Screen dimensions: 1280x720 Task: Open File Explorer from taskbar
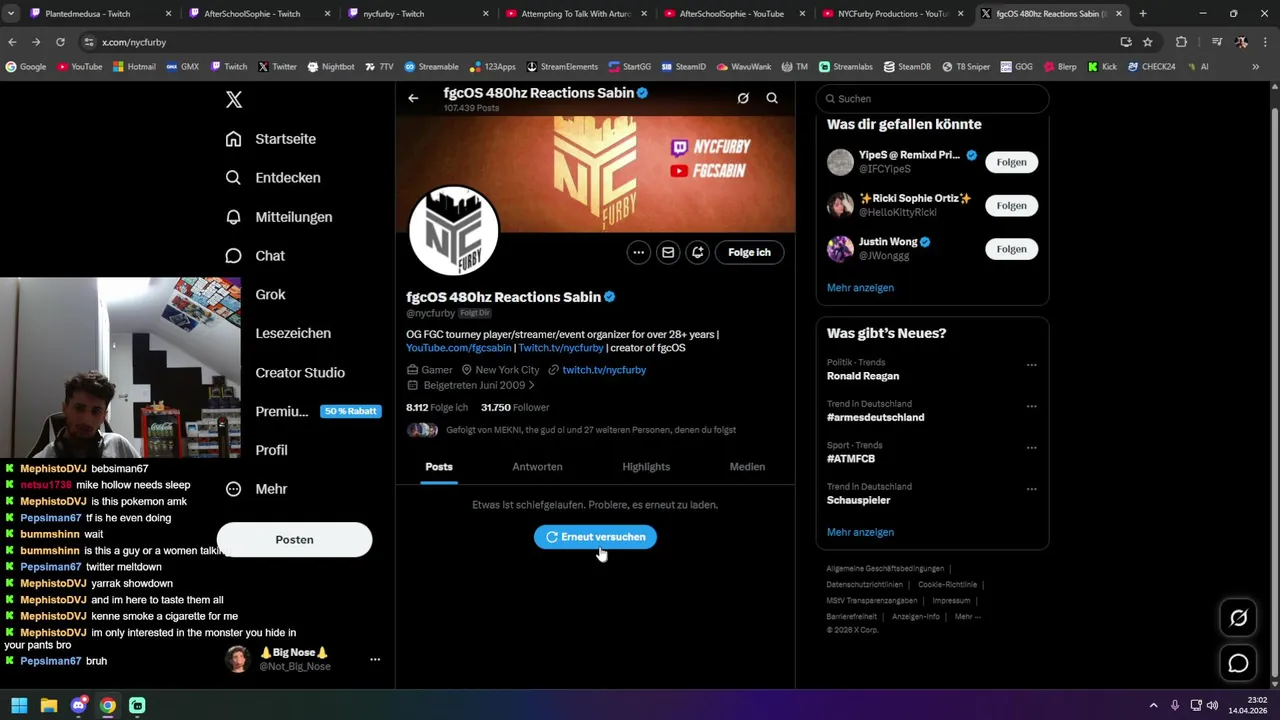tap(48, 705)
